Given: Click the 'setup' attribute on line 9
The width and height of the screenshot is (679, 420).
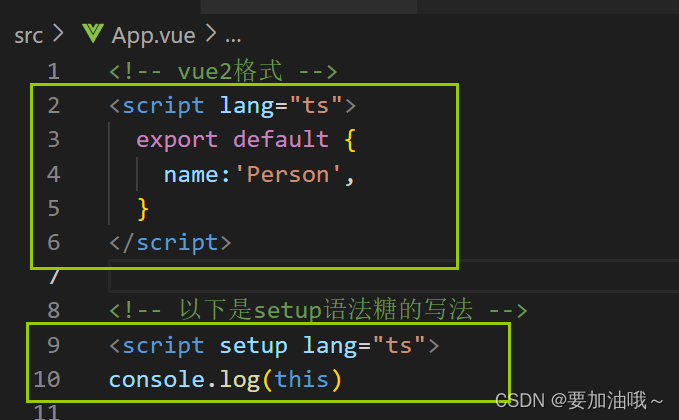Looking at the screenshot, I should point(253,346).
